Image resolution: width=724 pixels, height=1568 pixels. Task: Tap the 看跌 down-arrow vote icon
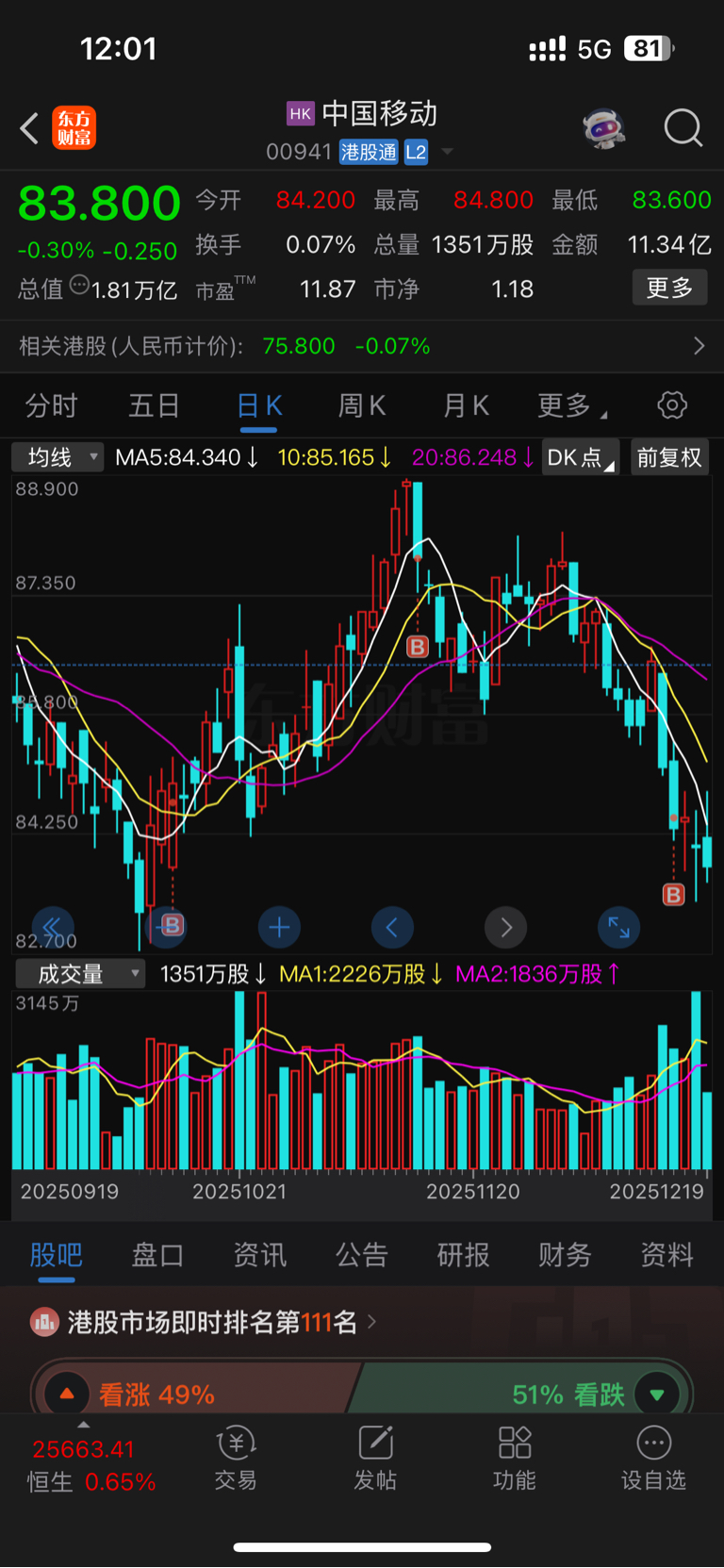657,1394
